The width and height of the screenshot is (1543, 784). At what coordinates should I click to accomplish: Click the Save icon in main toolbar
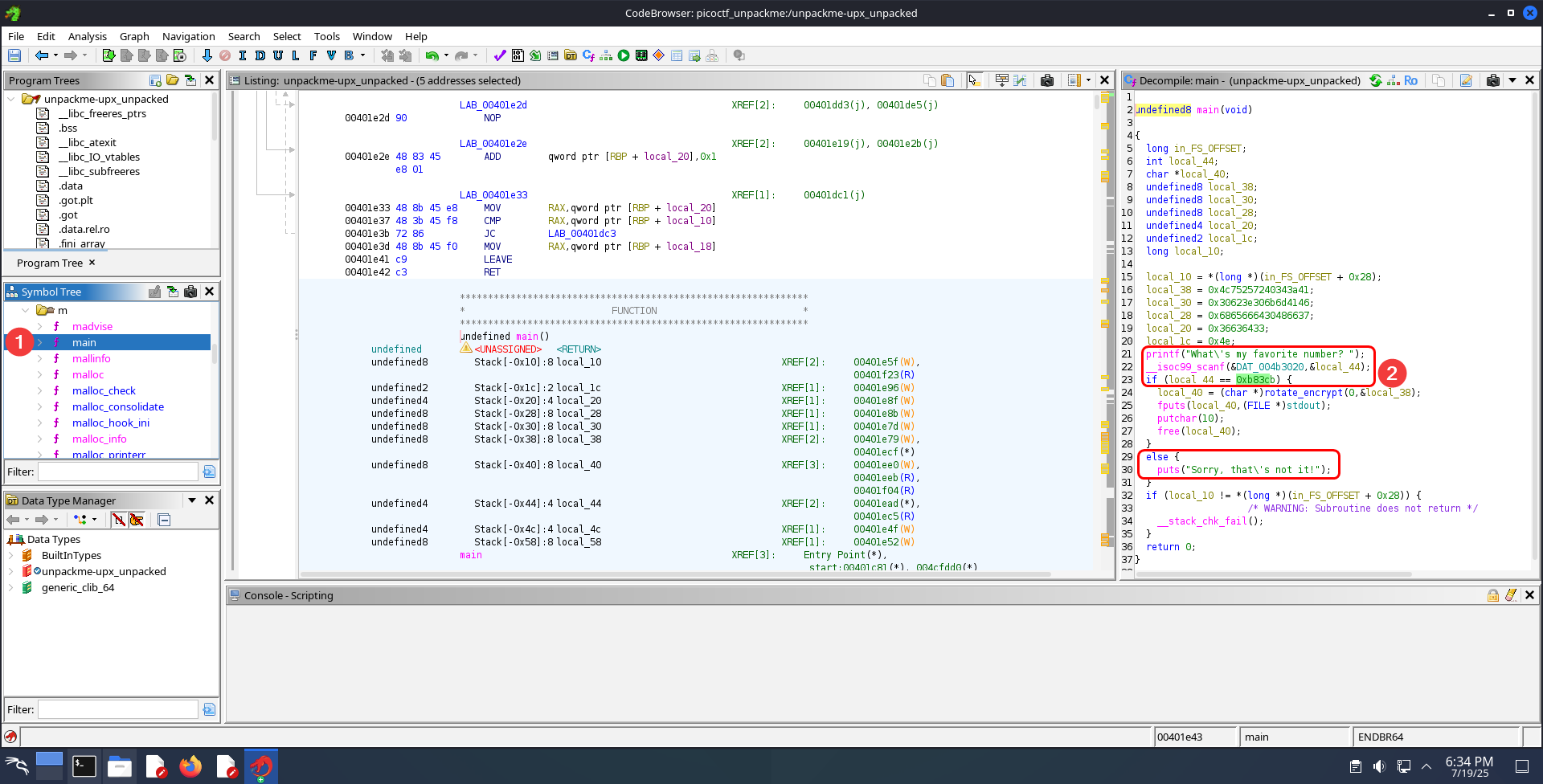(x=14, y=55)
